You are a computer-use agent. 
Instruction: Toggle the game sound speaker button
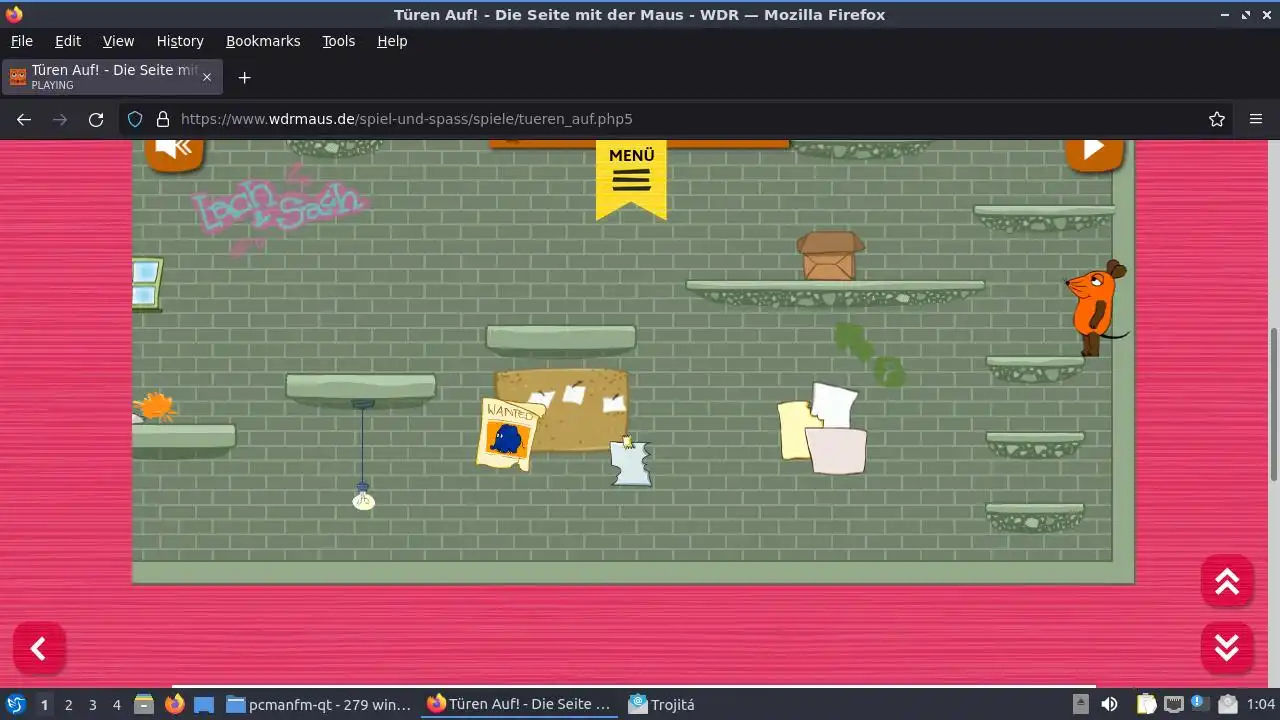pos(175,152)
